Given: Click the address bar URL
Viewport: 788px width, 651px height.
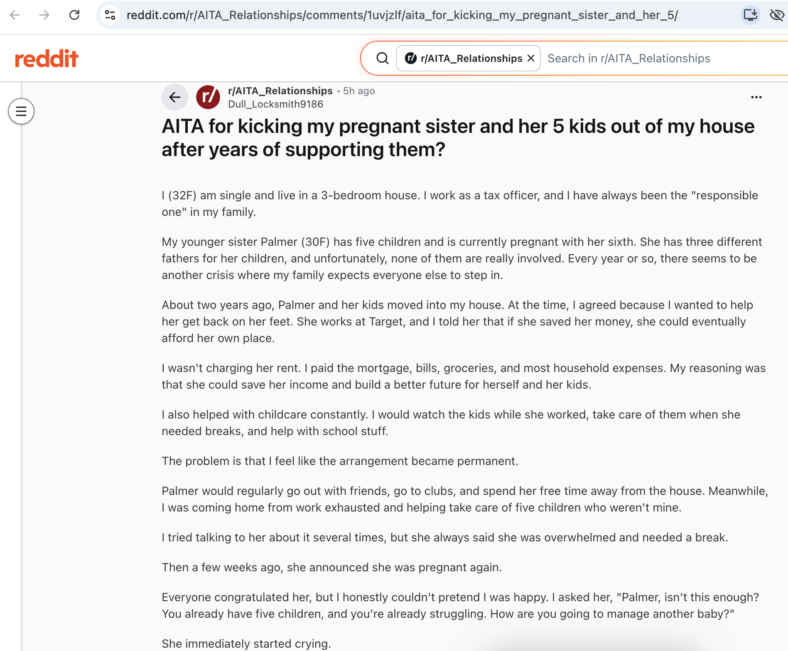Looking at the screenshot, I should click(x=402, y=15).
